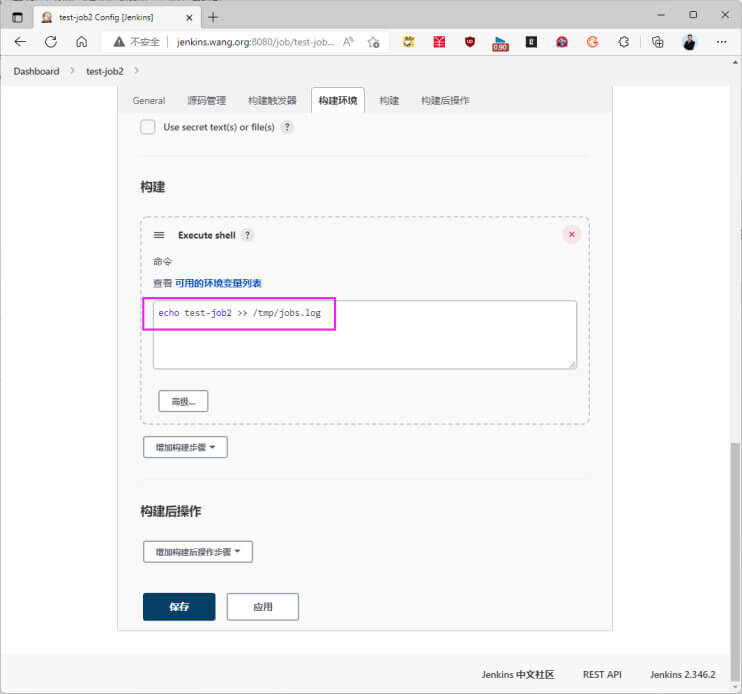
Task: Switch to the General tab
Action: [149, 101]
